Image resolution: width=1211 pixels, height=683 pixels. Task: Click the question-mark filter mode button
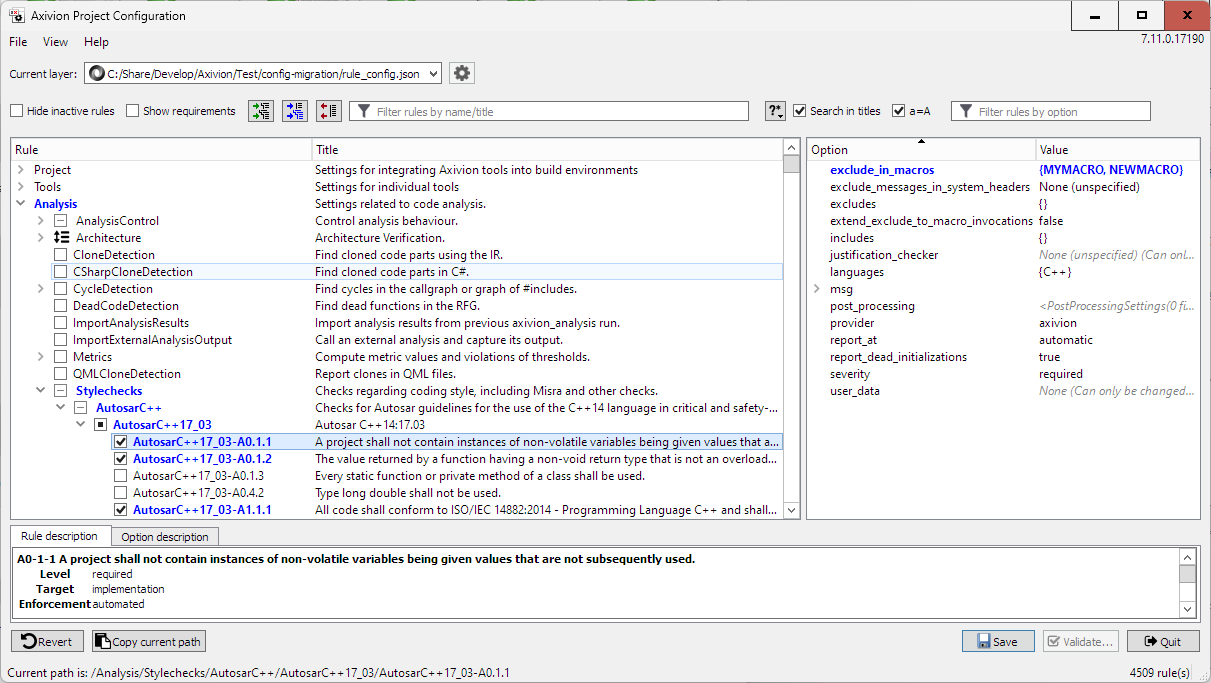(x=776, y=111)
